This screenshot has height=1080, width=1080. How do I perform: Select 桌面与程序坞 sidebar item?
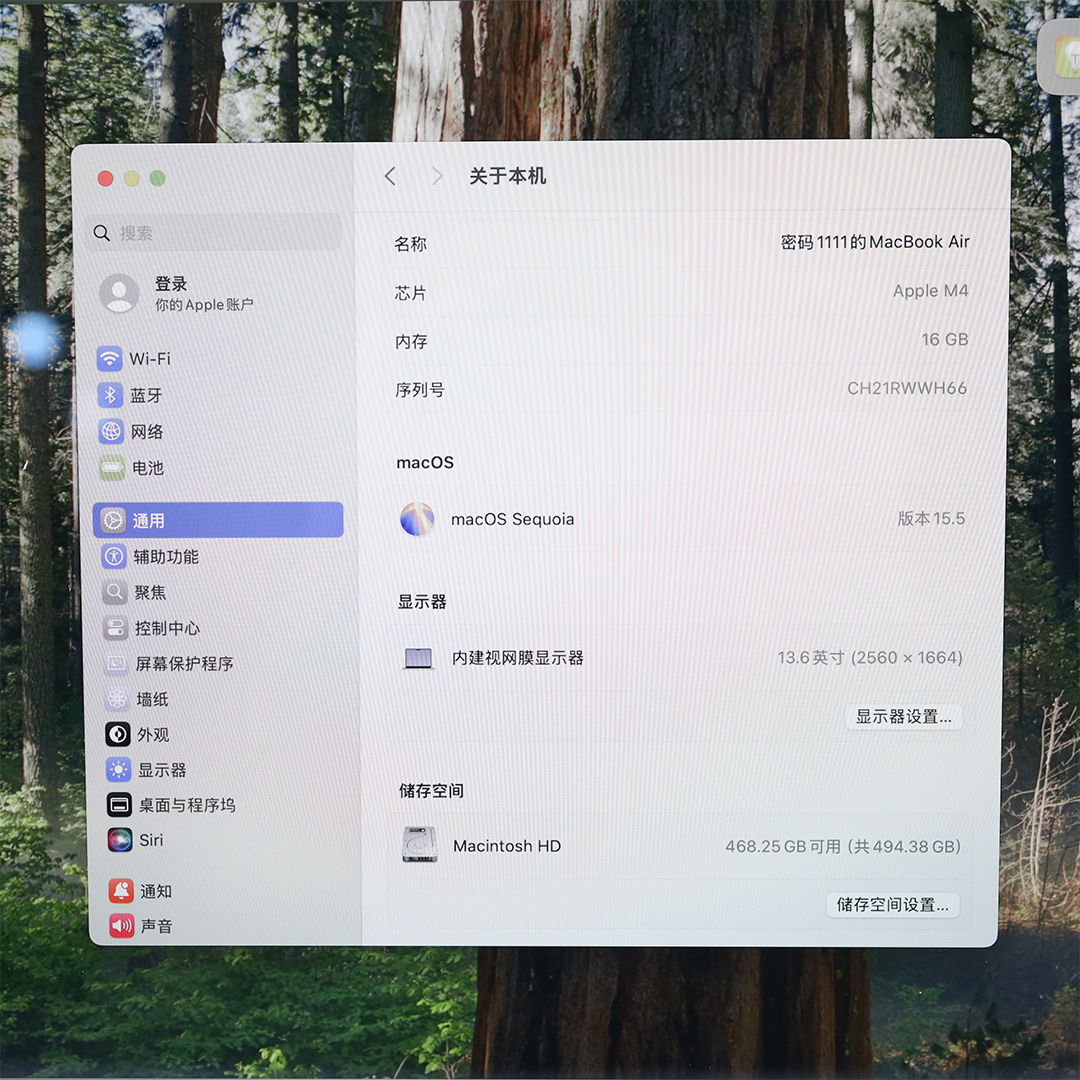pyautogui.click(x=186, y=805)
